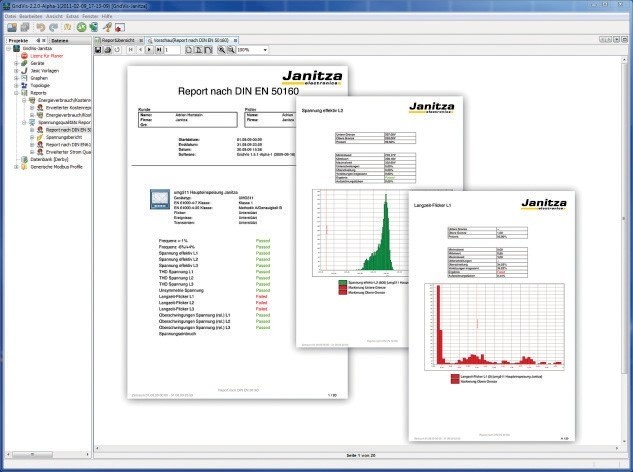Switch to the Dateien panel tab
This screenshot has width=633, height=472.
tap(60, 38)
